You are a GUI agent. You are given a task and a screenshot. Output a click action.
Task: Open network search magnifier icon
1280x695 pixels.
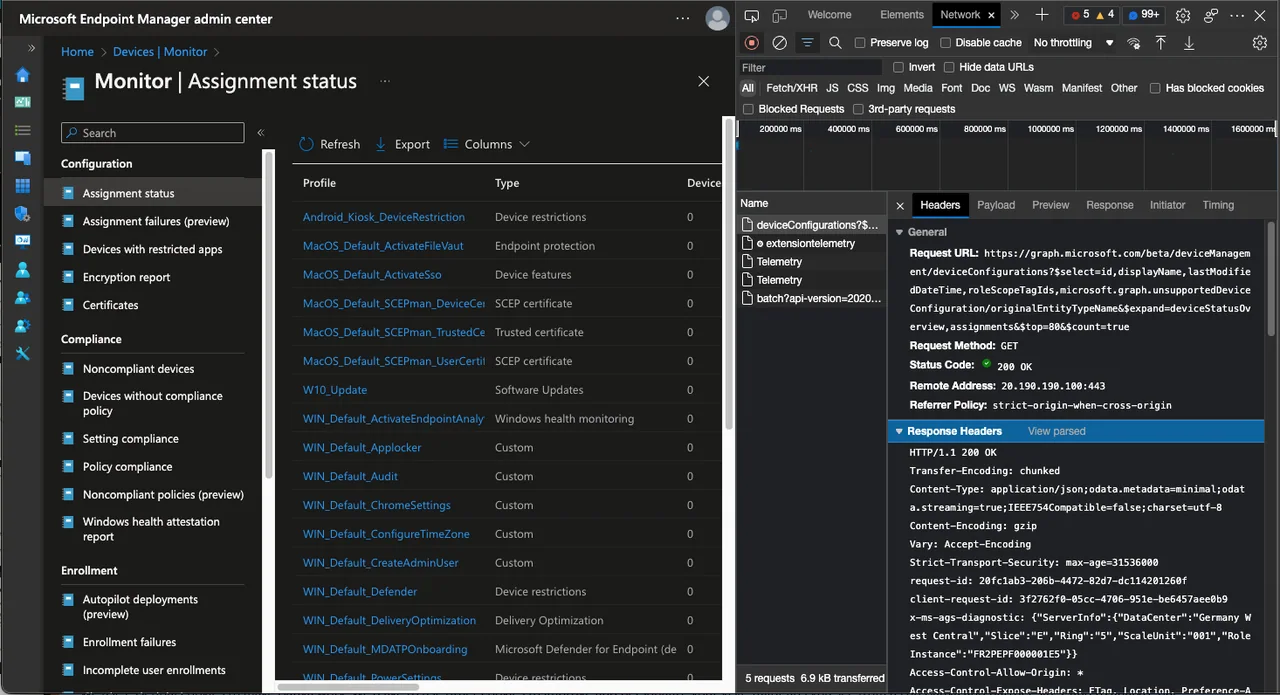click(835, 43)
